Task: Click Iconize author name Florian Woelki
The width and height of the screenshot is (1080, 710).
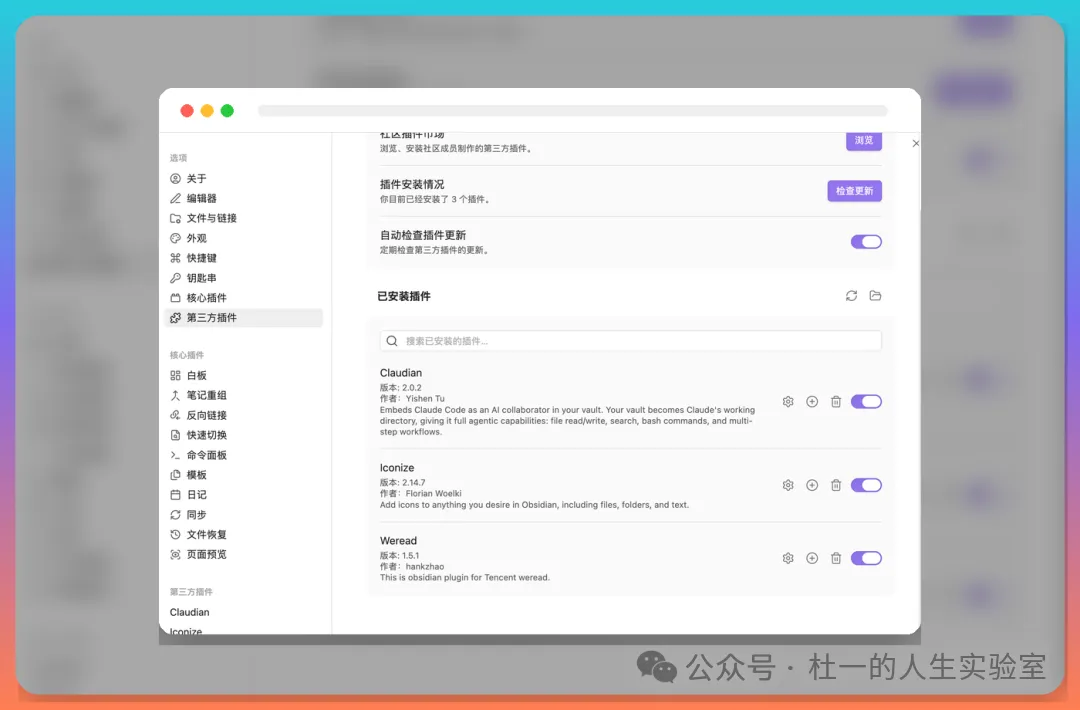Action: click(x=433, y=494)
